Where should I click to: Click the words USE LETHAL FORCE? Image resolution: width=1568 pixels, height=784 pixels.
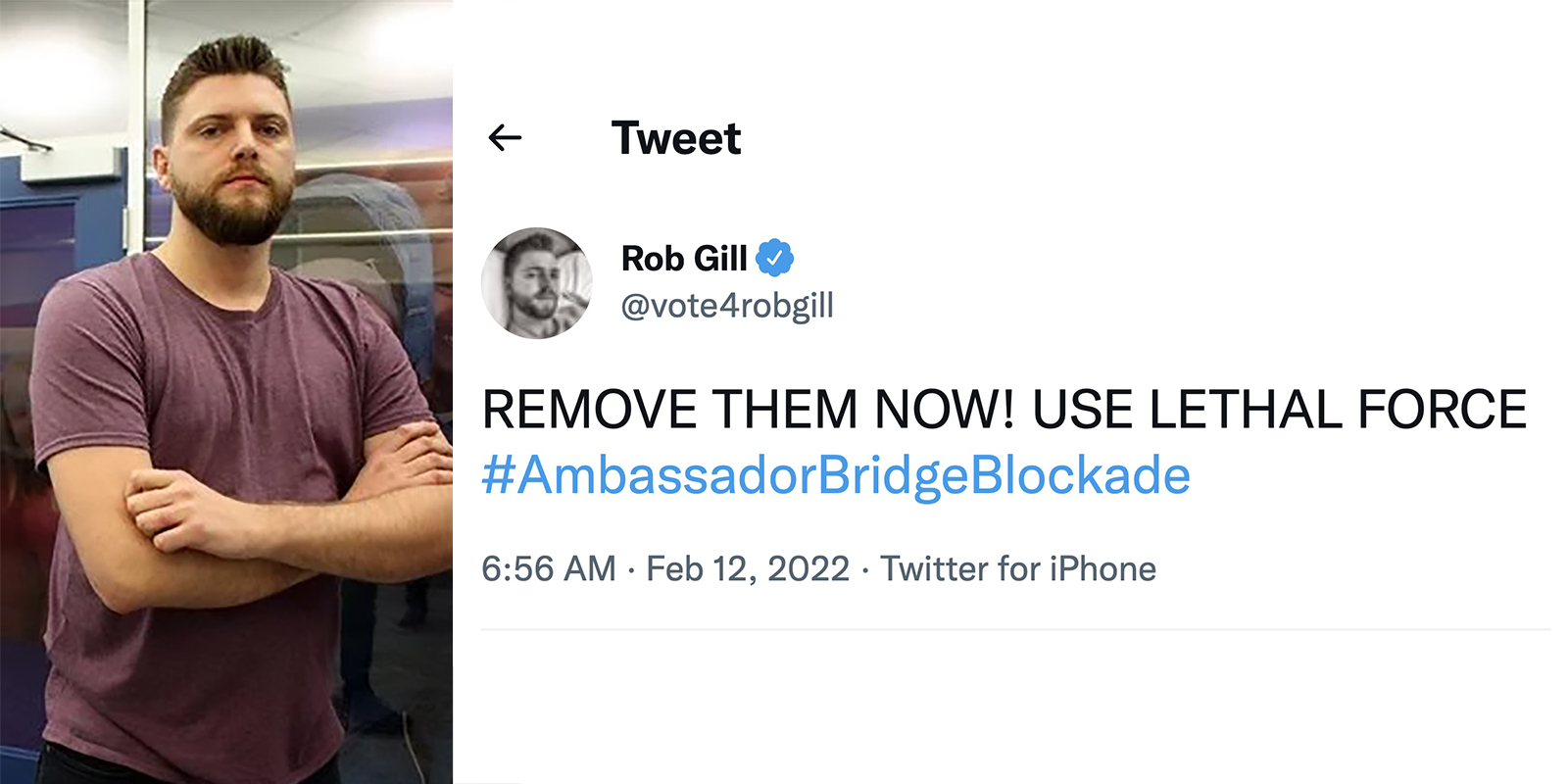pos(1279,409)
